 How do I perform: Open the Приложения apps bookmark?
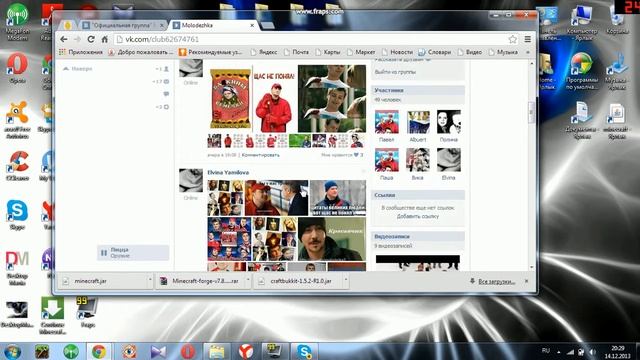click(81, 52)
